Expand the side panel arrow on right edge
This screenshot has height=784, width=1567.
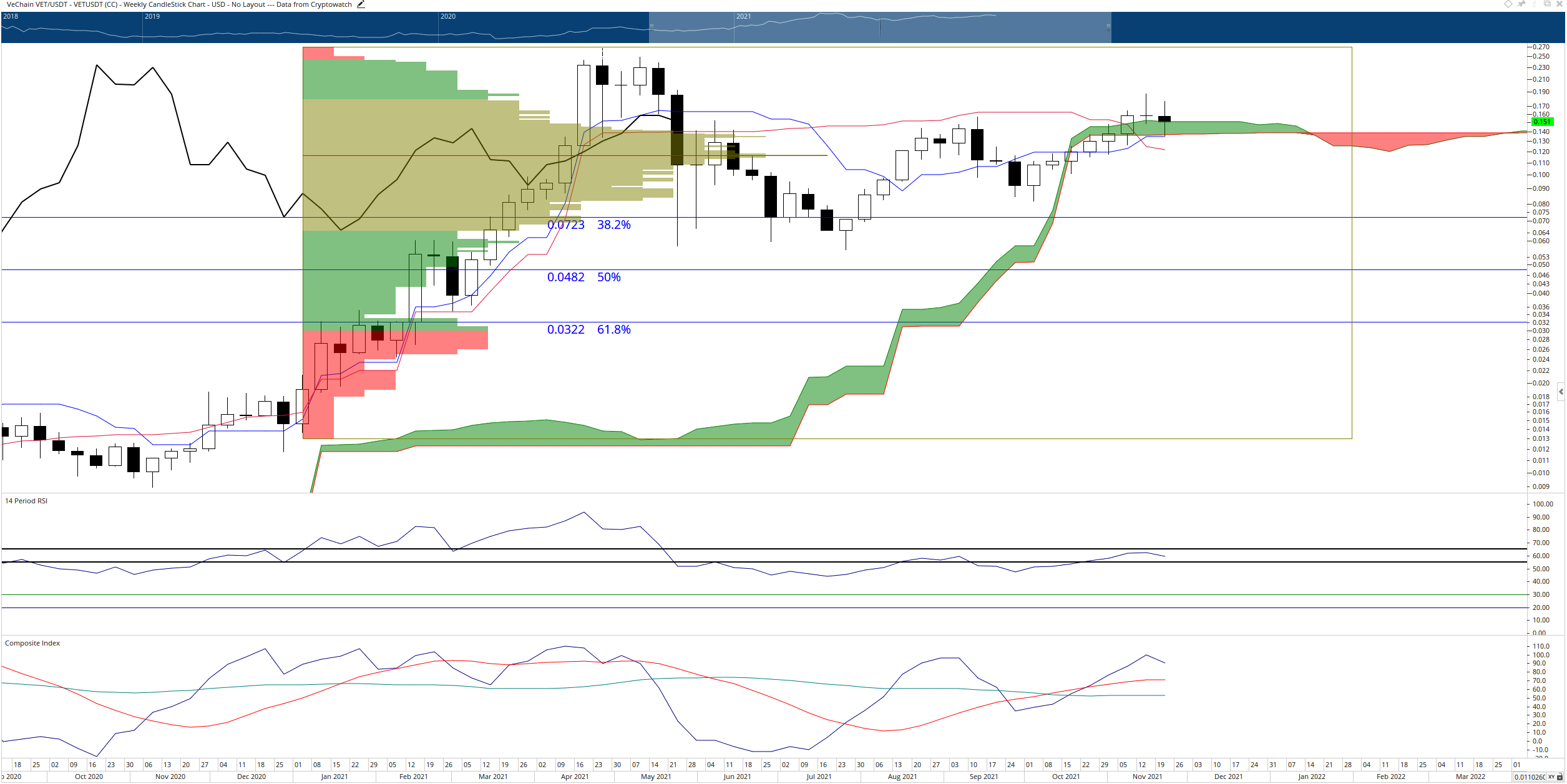(x=1561, y=392)
